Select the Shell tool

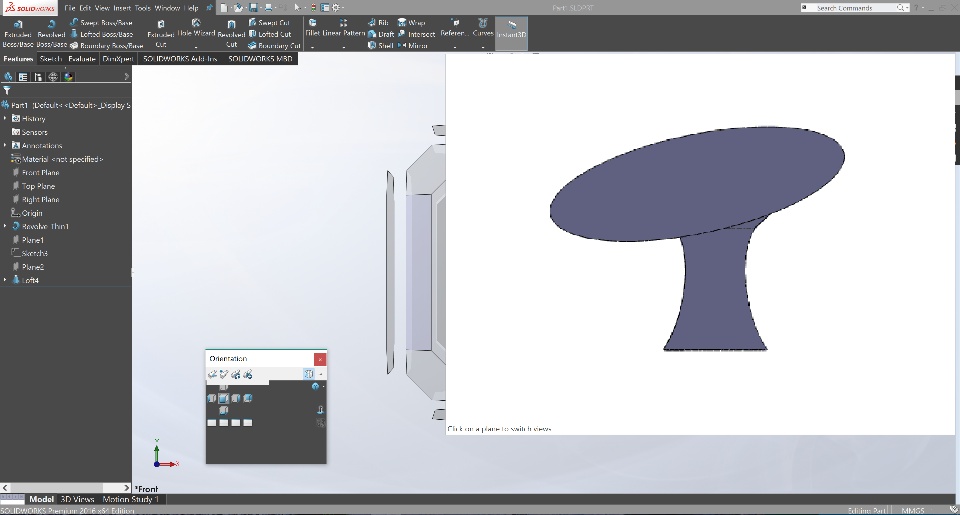(x=381, y=45)
